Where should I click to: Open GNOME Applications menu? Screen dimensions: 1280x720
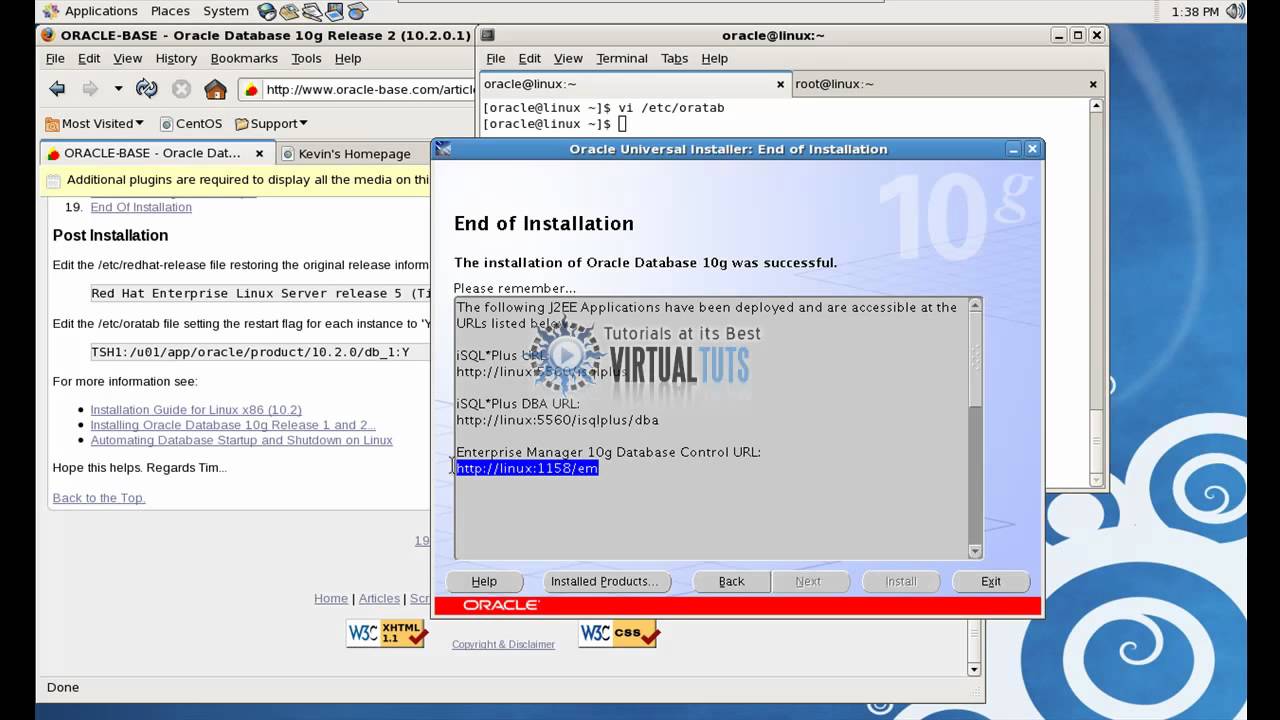[x=91, y=11]
